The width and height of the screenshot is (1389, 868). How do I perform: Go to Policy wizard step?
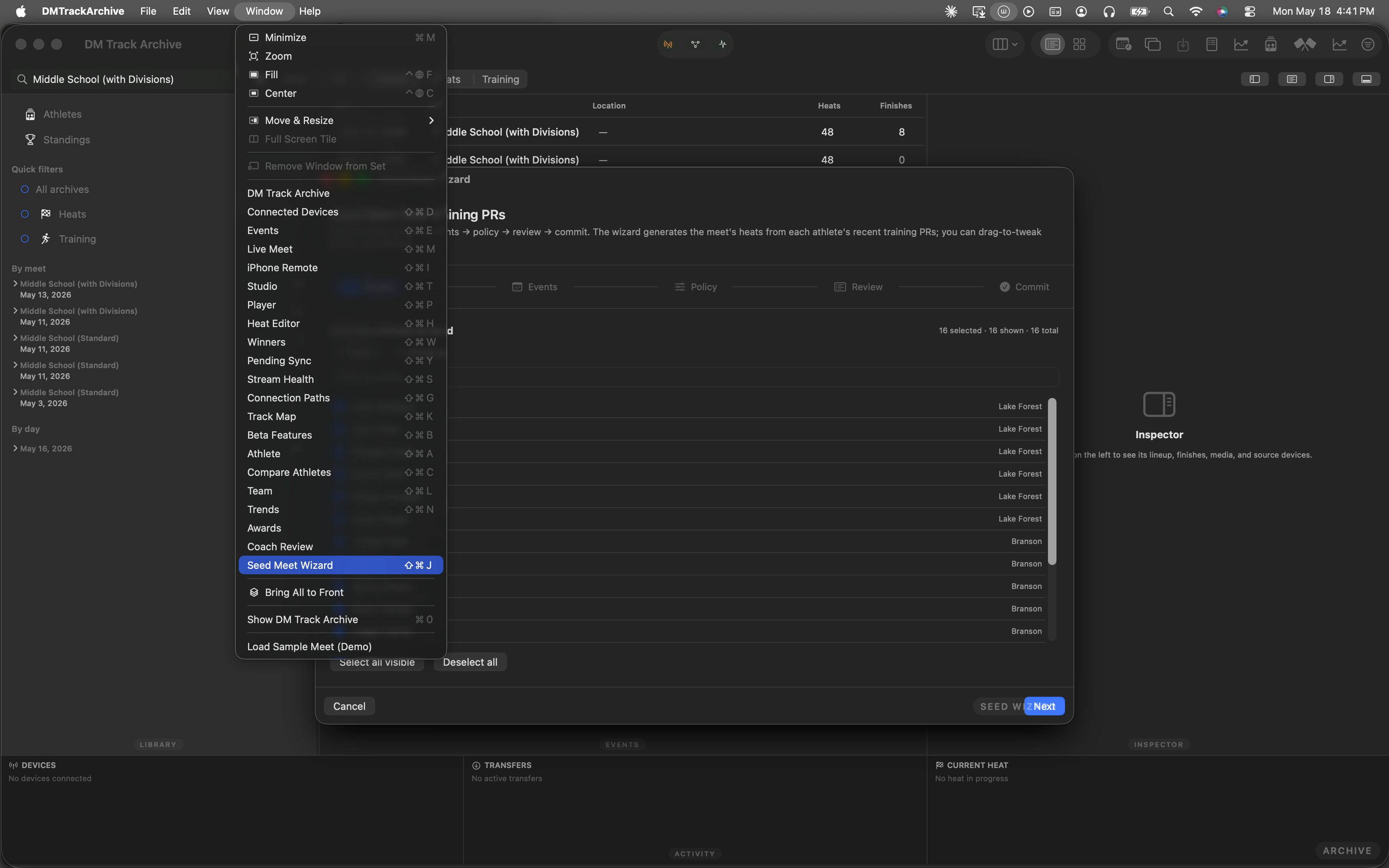[x=696, y=287]
